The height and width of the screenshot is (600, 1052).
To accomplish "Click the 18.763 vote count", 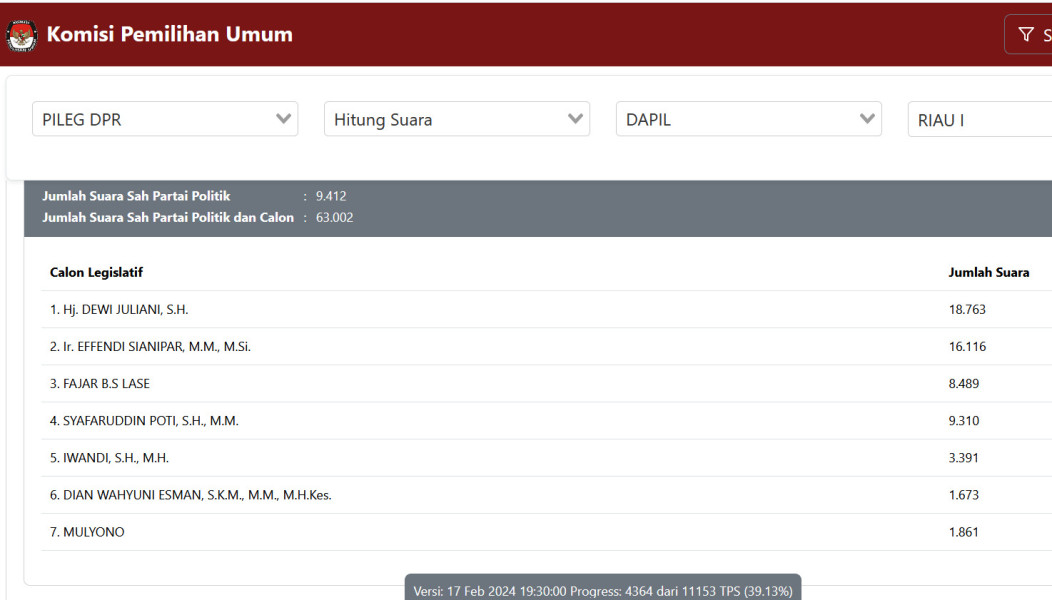I will (x=967, y=309).
